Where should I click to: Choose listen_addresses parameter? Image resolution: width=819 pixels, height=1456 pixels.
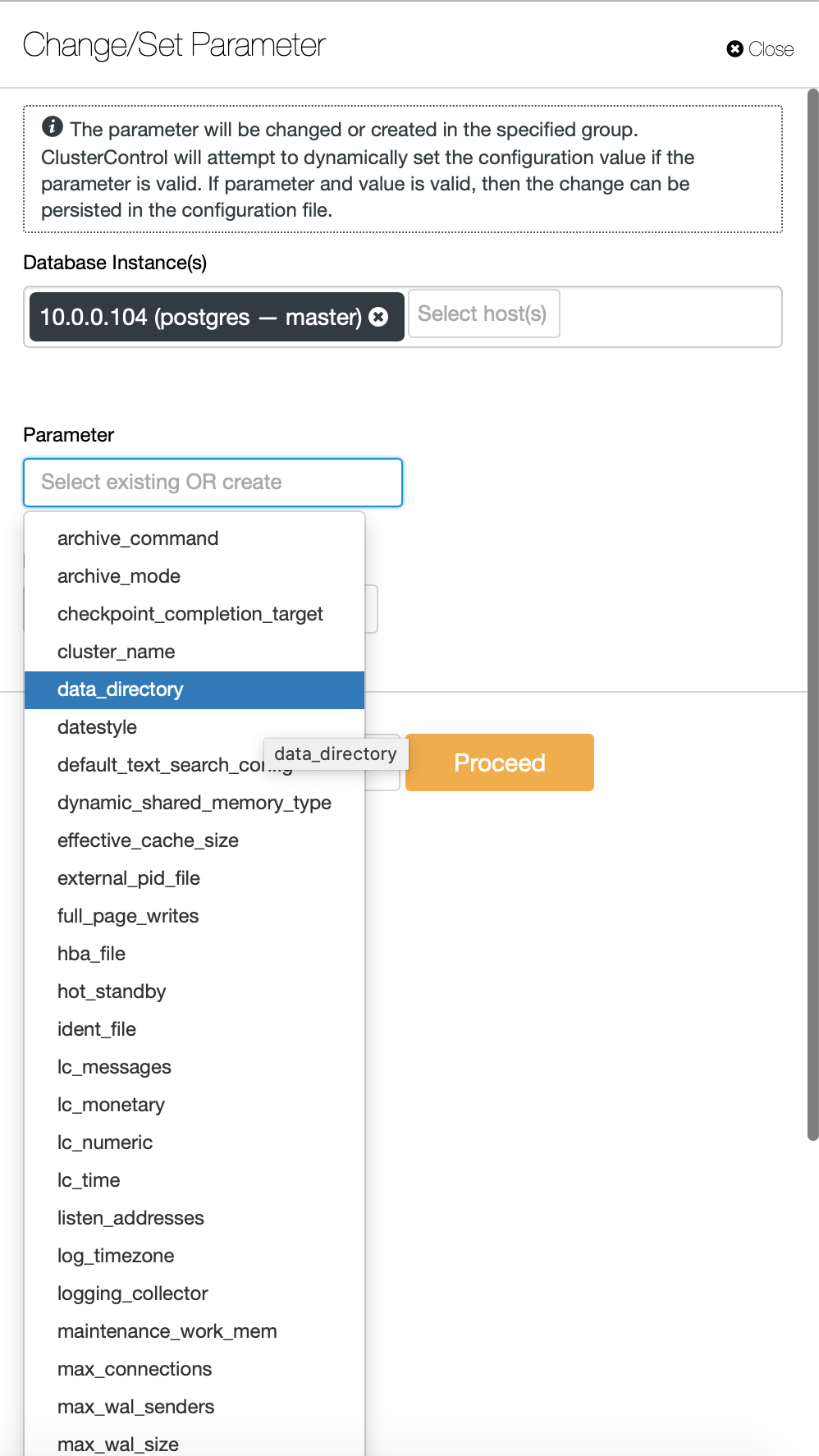click(130, 1218)
